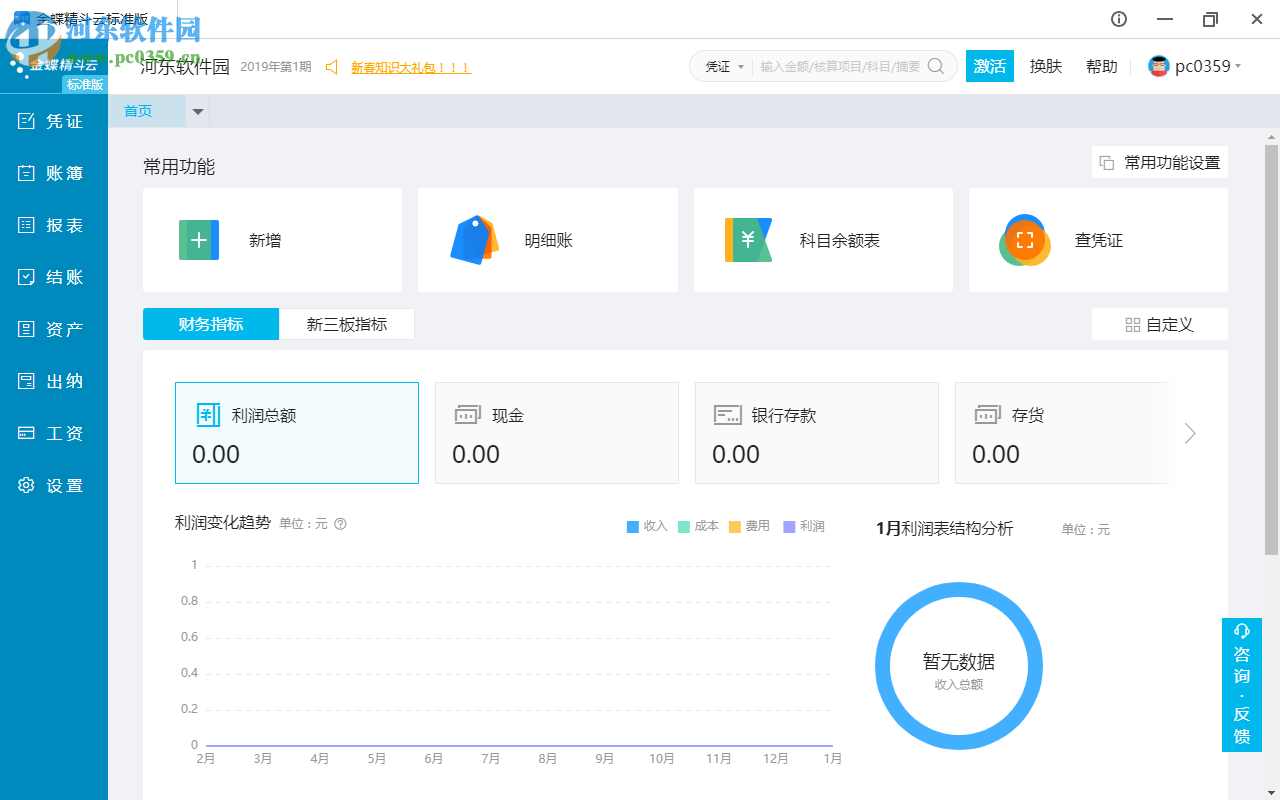Open the tab list arrow next to 首页
1280x800 pixels.
[198, 111]
